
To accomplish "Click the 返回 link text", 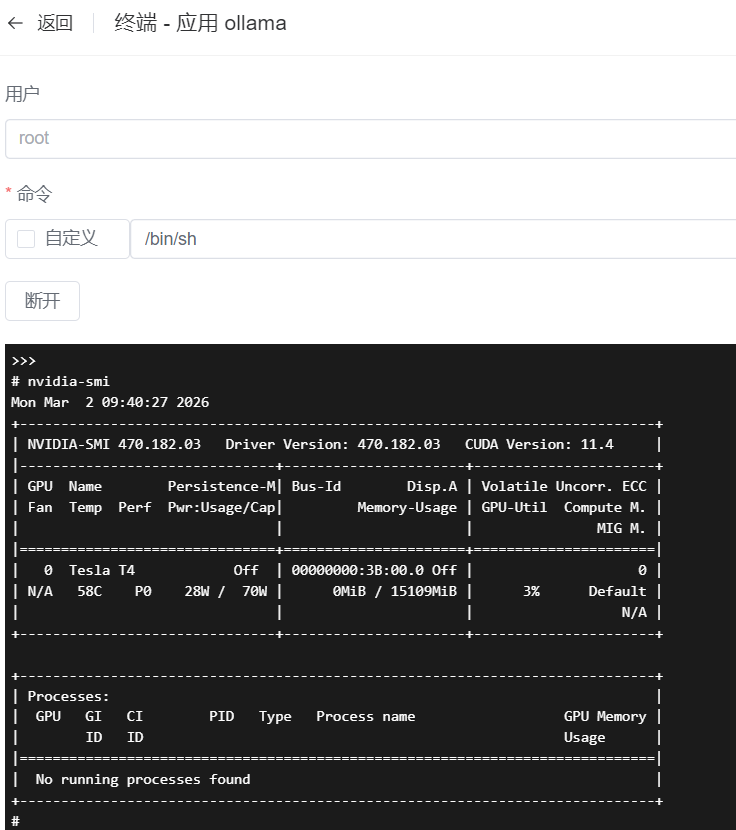I will pyautogui.click(x=55, y=23).
